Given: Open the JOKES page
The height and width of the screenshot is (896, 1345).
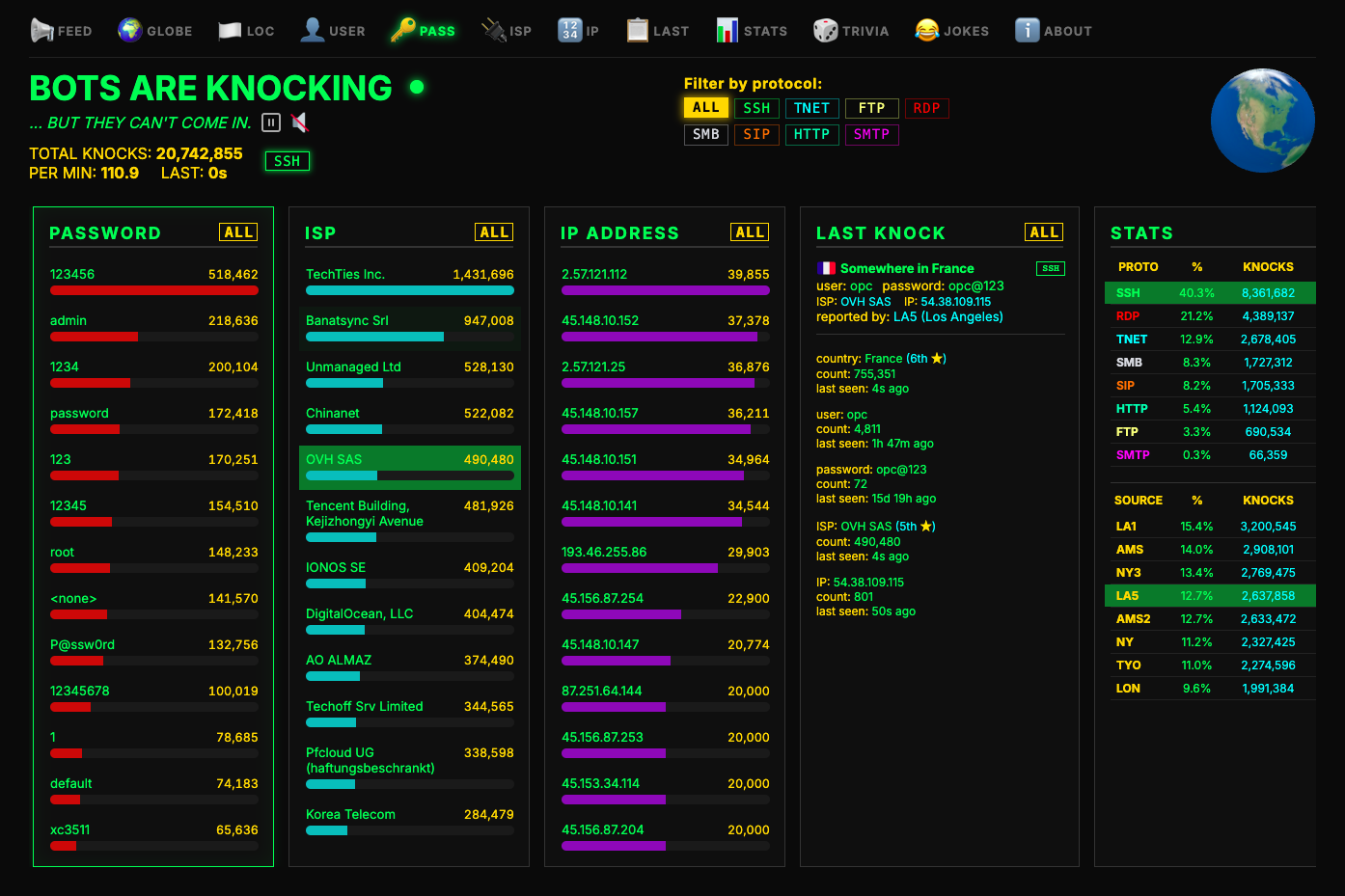Looking at the screenshot, I should tap(952, 31).
